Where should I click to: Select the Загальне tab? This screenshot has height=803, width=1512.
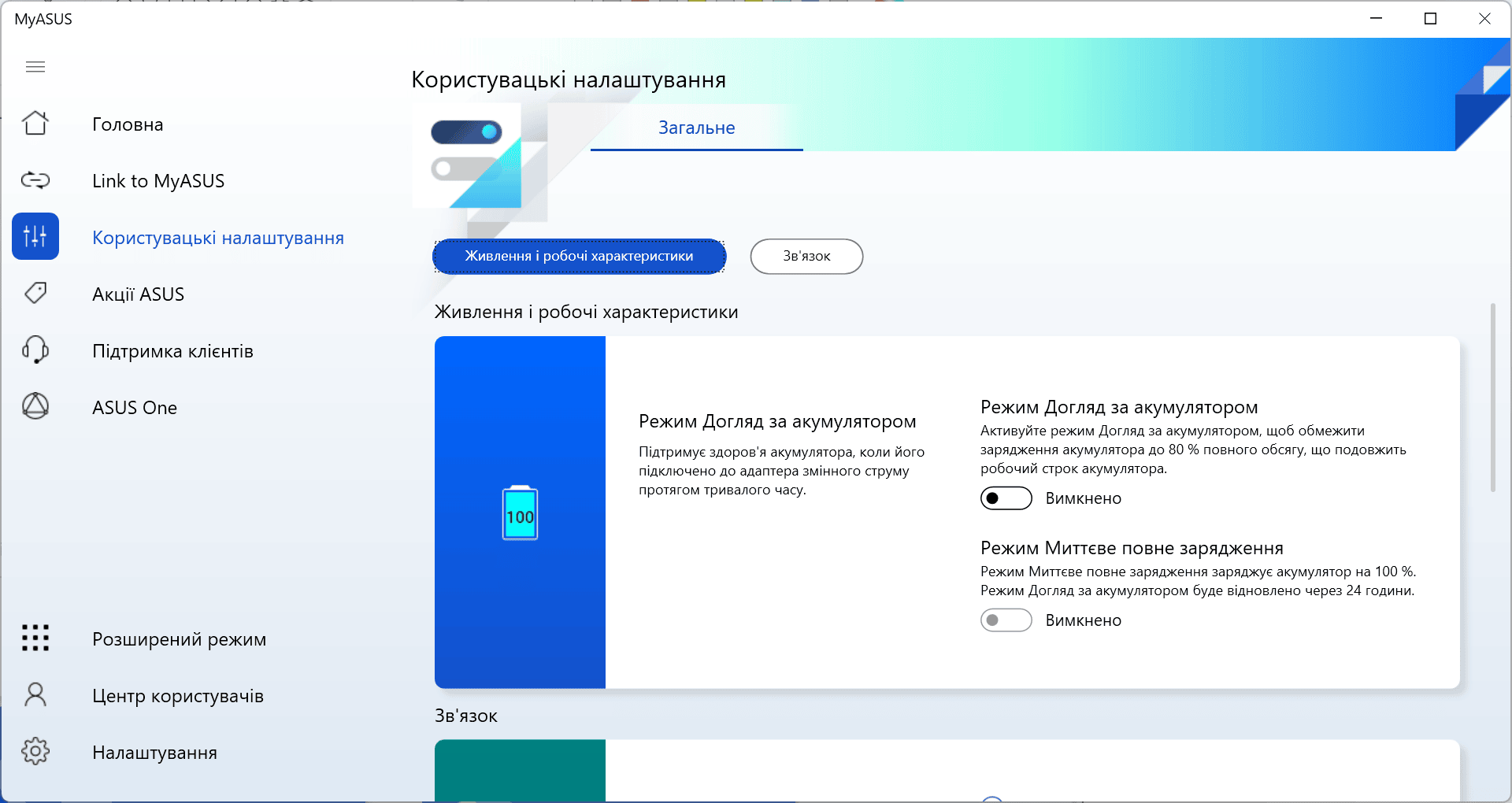pos(697,128)
